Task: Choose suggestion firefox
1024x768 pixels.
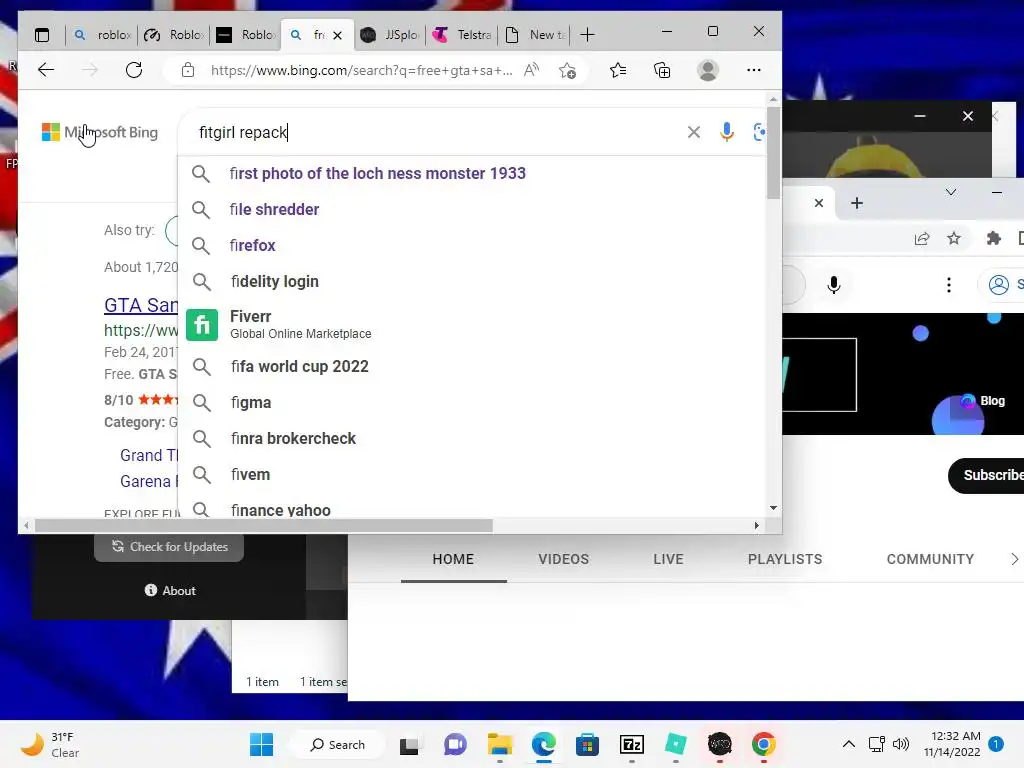Action: tap(472, 246)
